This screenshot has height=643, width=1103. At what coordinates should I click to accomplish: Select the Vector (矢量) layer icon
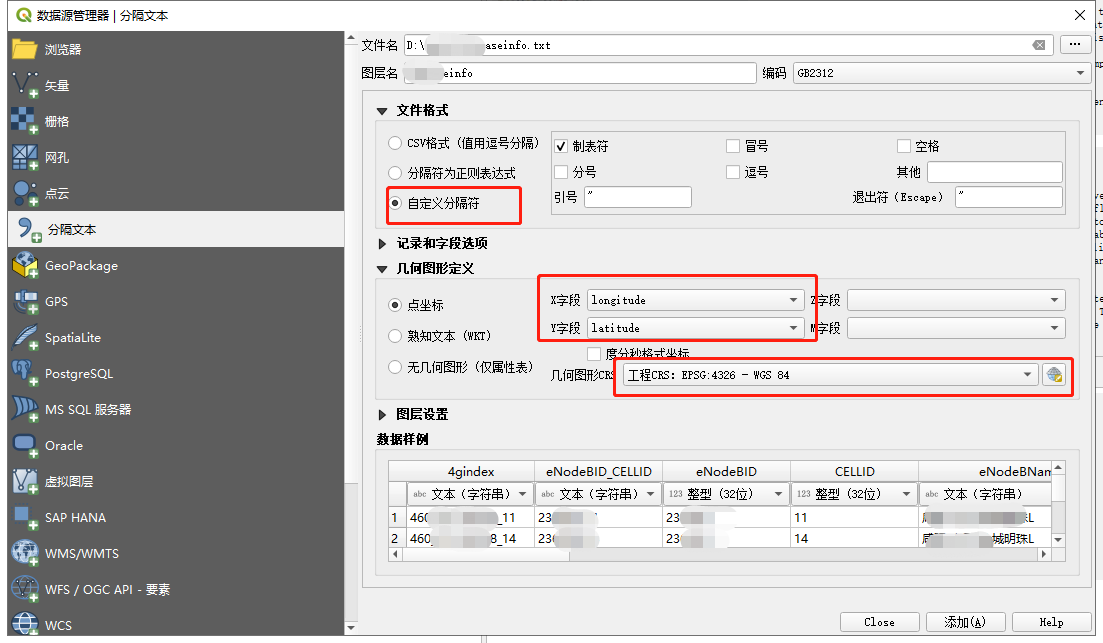click(25, 86)
